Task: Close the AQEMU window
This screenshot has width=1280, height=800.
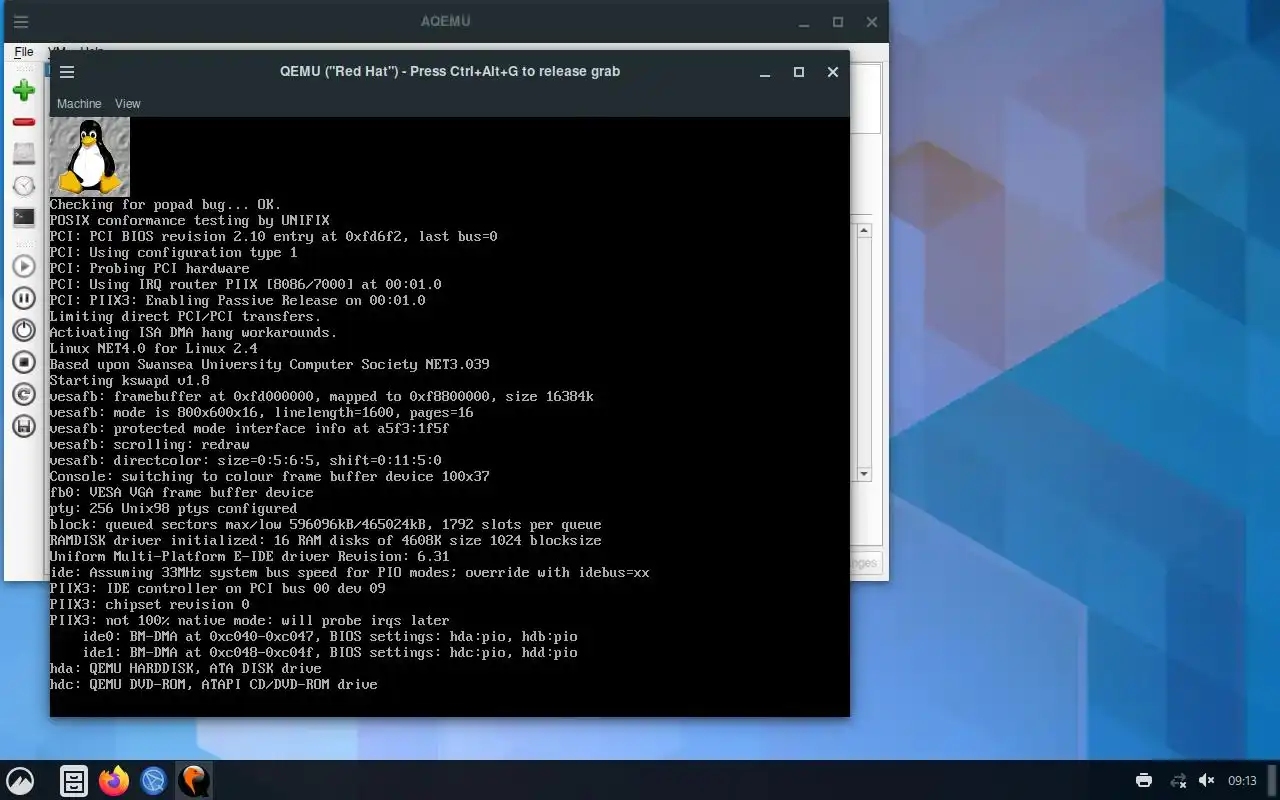Action: pyautogui.click(x=872, y=22)
